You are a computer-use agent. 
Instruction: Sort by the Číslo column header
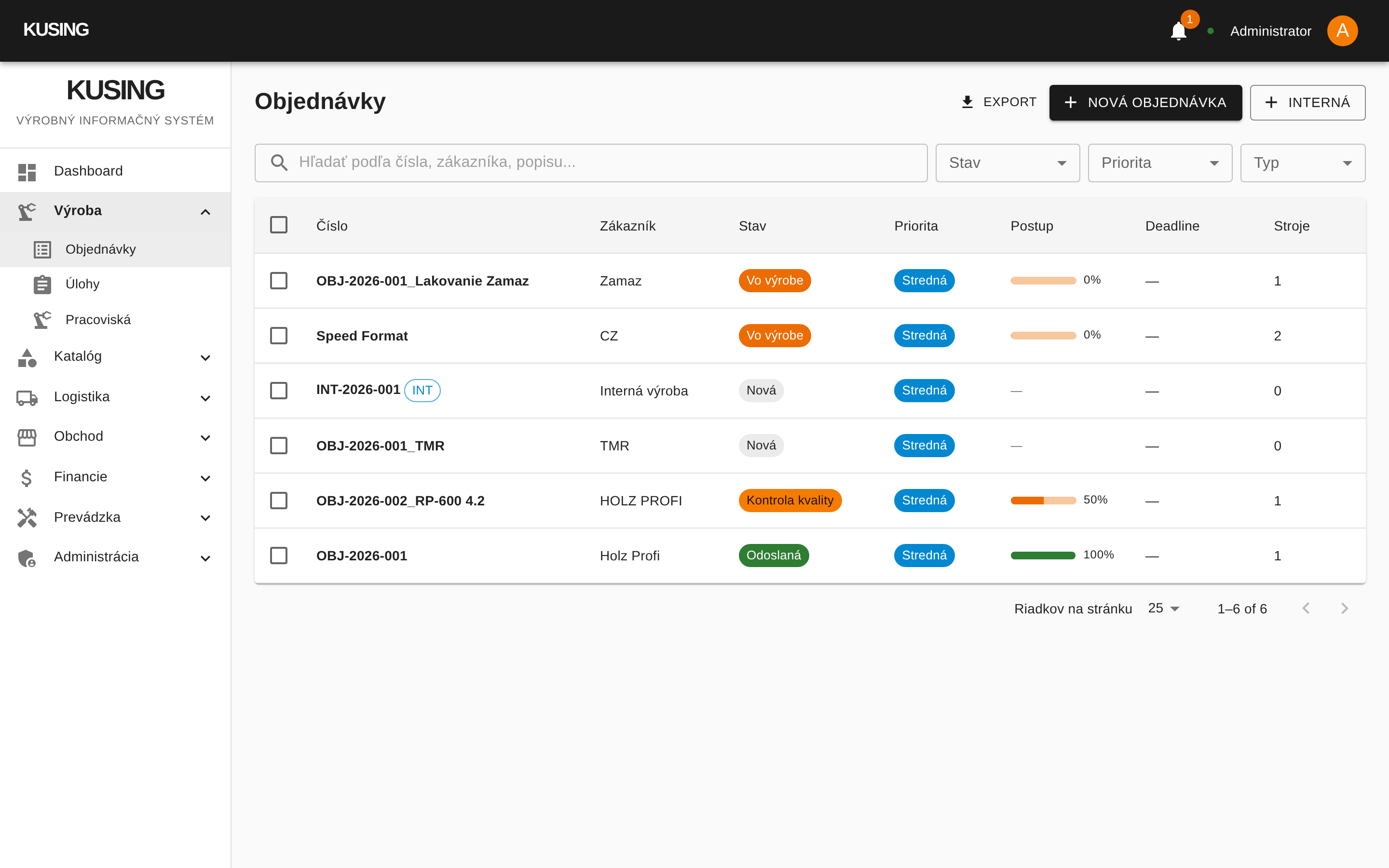332,226
